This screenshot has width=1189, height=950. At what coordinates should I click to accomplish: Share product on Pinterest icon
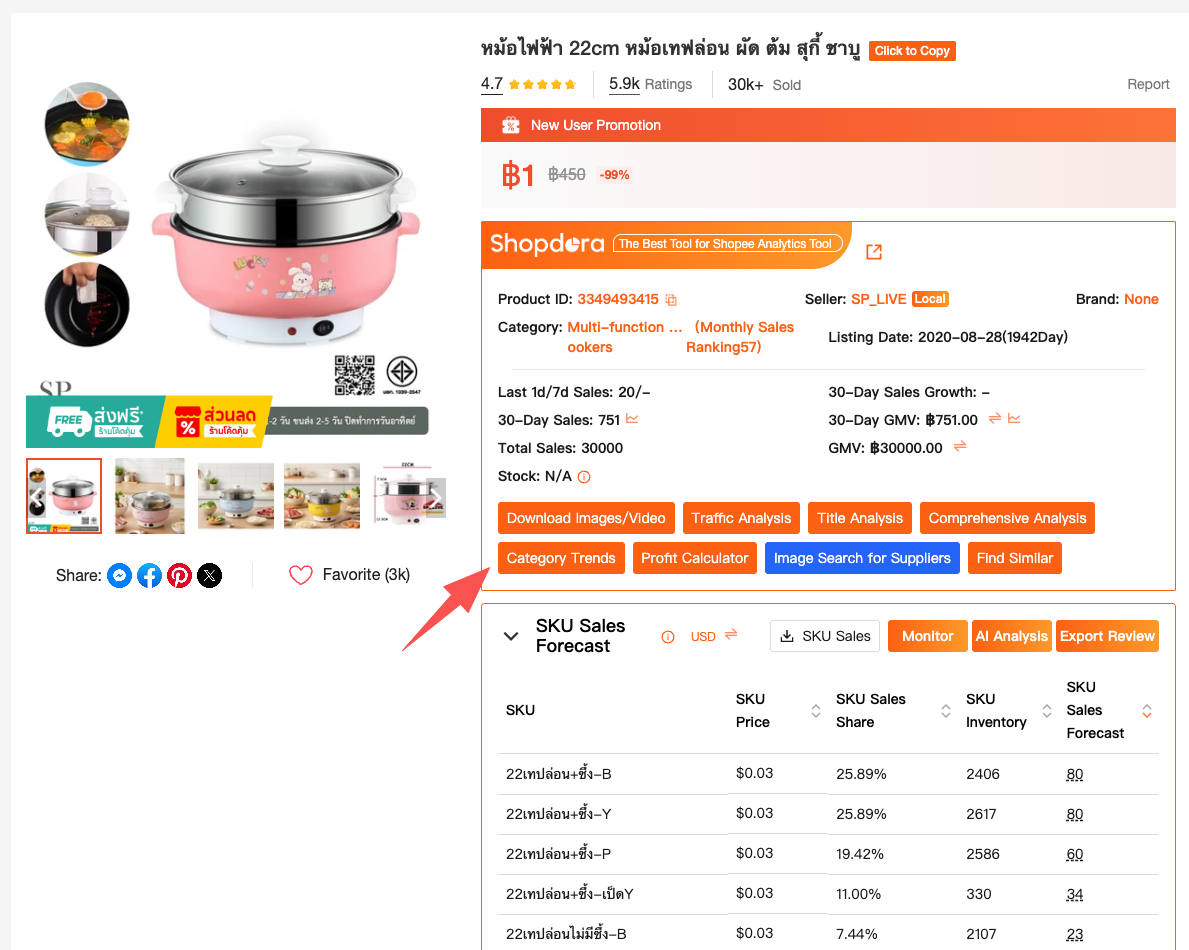180,575
